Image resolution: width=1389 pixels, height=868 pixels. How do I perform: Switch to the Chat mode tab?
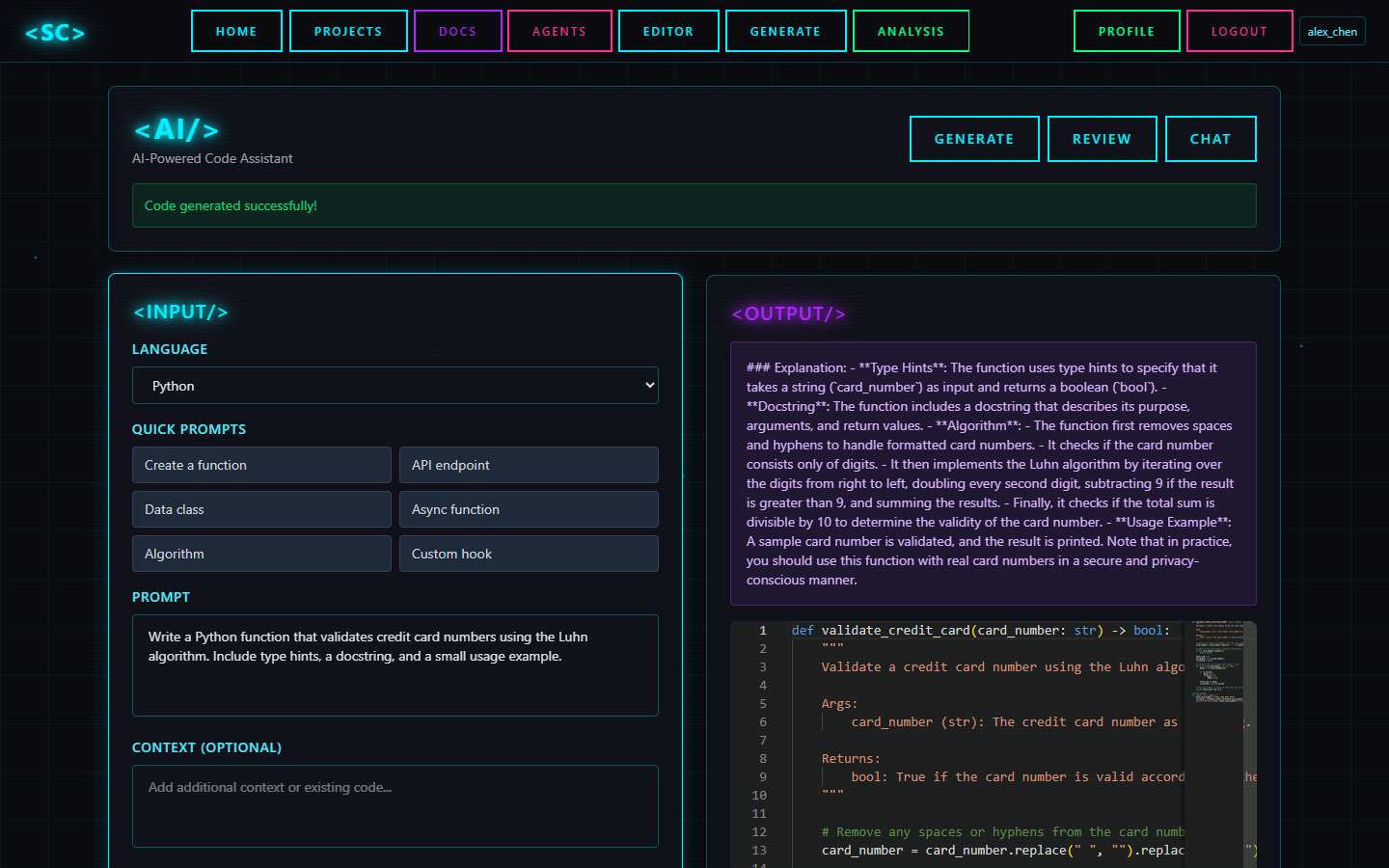1211,139
